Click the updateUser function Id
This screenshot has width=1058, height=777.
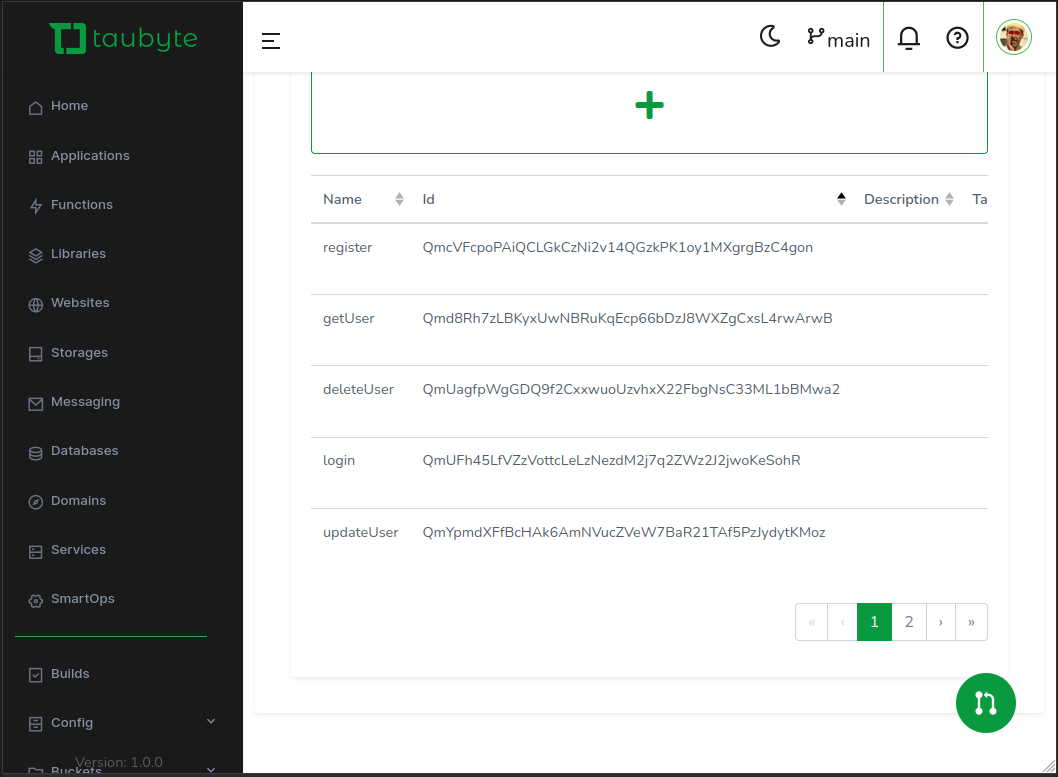click(x=623, y=532)
